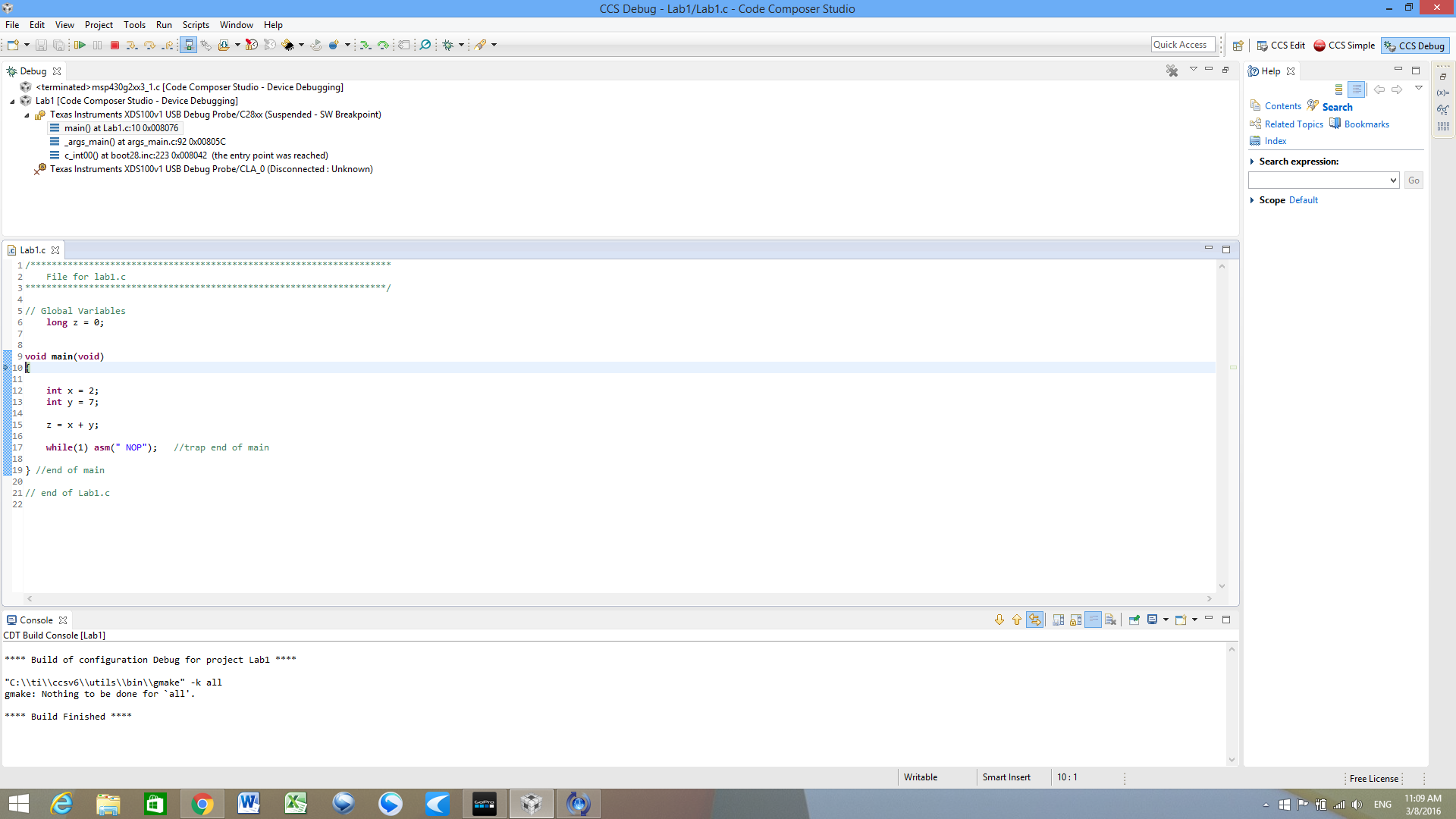Click the Bookmarks link in Help
Image resolution: width=1456 pixels, height=819 pixels.
(x=1367, y=124)
